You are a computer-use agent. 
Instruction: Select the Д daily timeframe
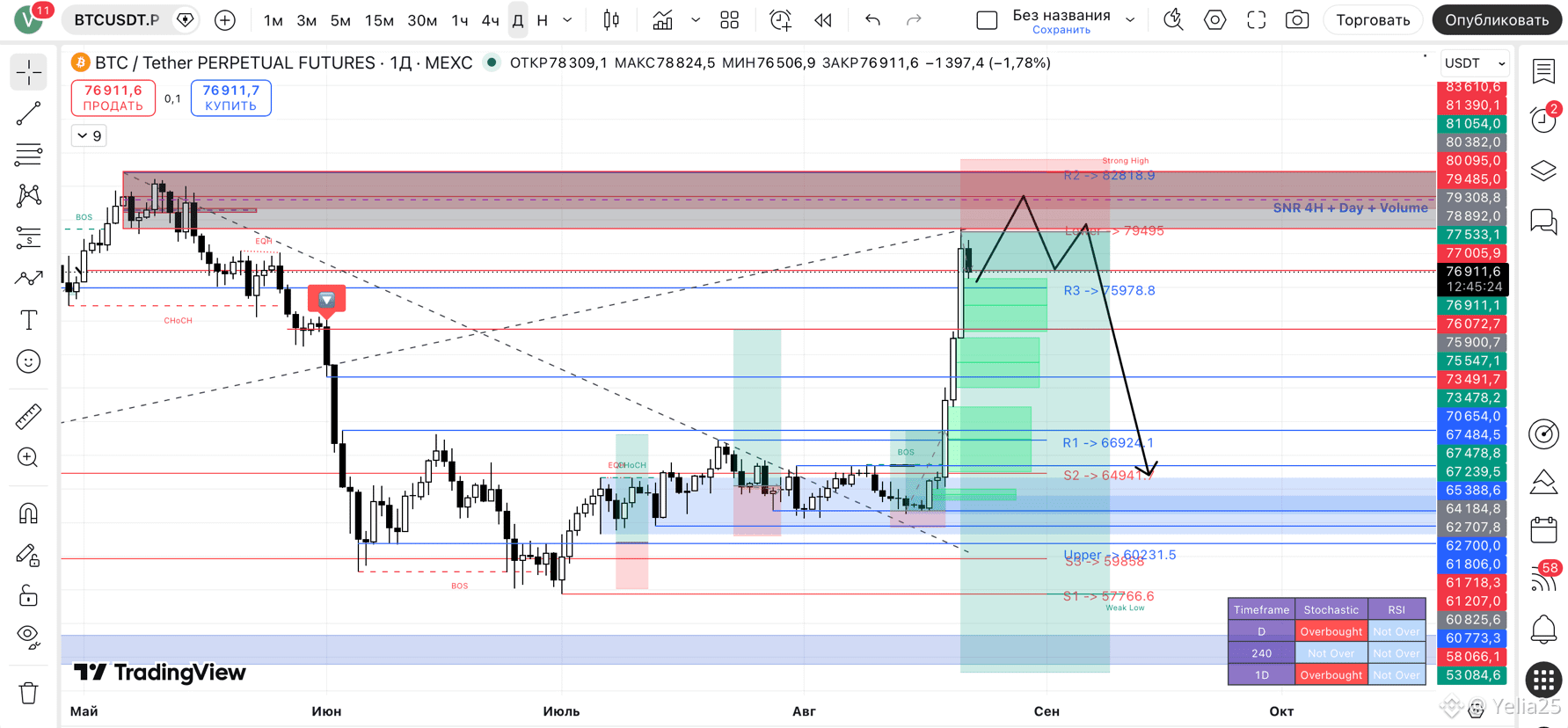(x=518, y=19)
